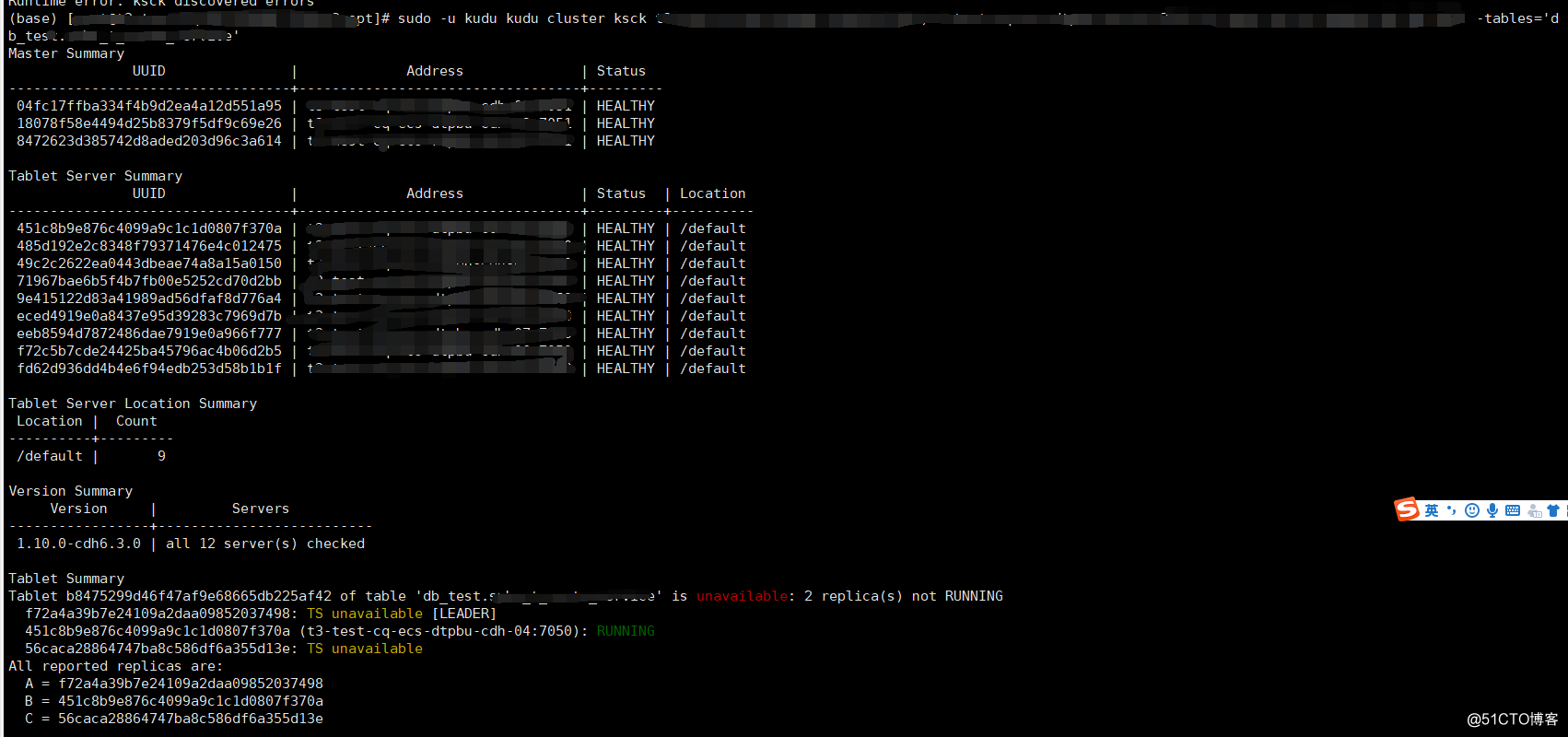Click the 'Location' column header in Tablet Server Summary
The image size is (1568, 737).
[x=713, y=193]
